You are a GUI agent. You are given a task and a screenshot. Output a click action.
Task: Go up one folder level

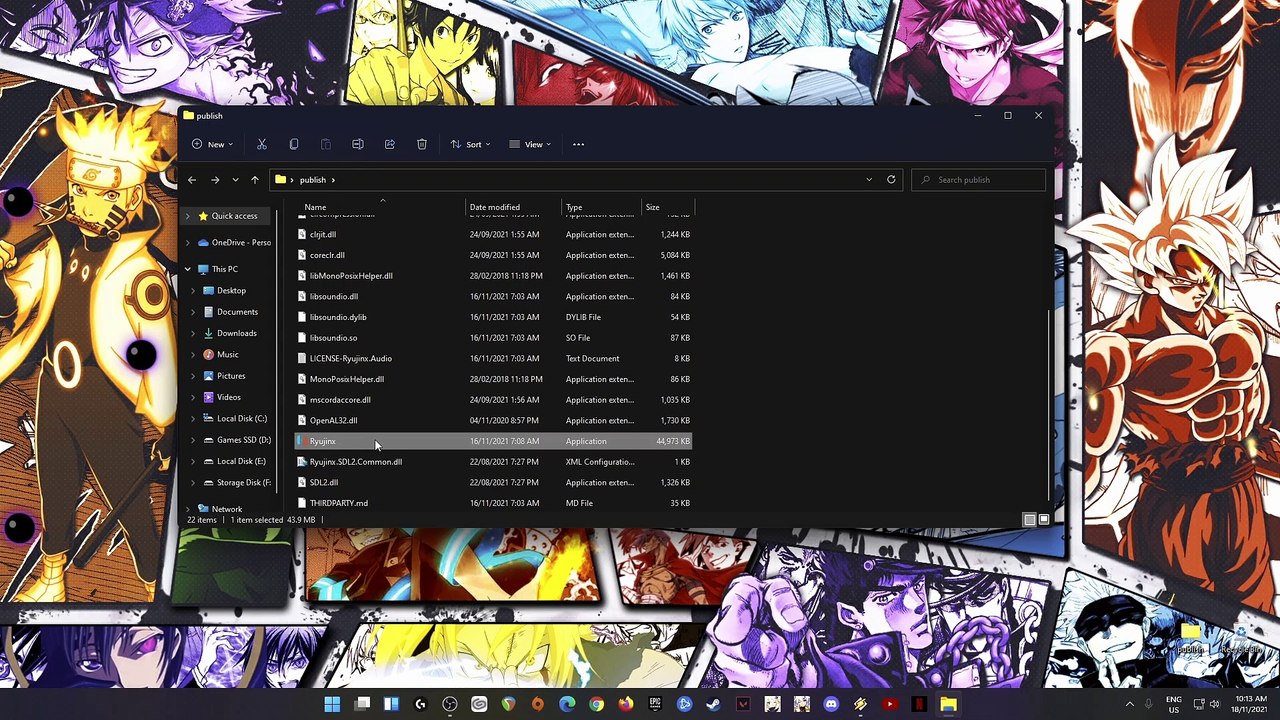[255, 180]
